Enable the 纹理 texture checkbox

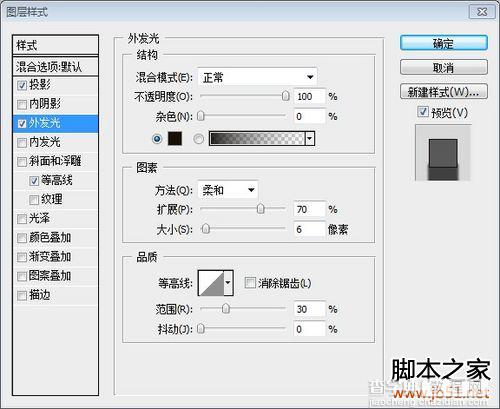[x=34, y=200]
